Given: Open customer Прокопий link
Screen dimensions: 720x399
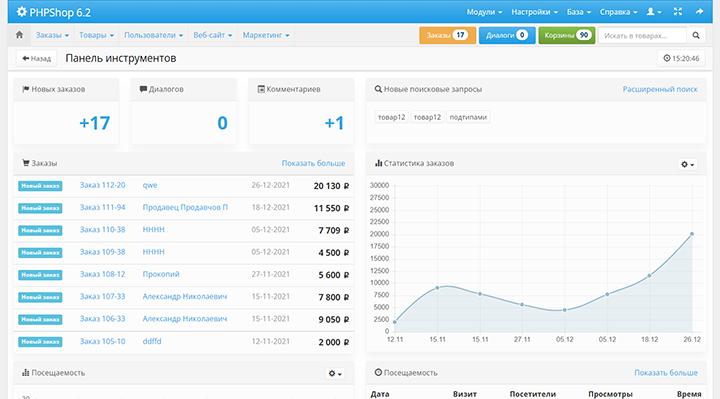Looking at the screenshot, I should click(161, 274).
